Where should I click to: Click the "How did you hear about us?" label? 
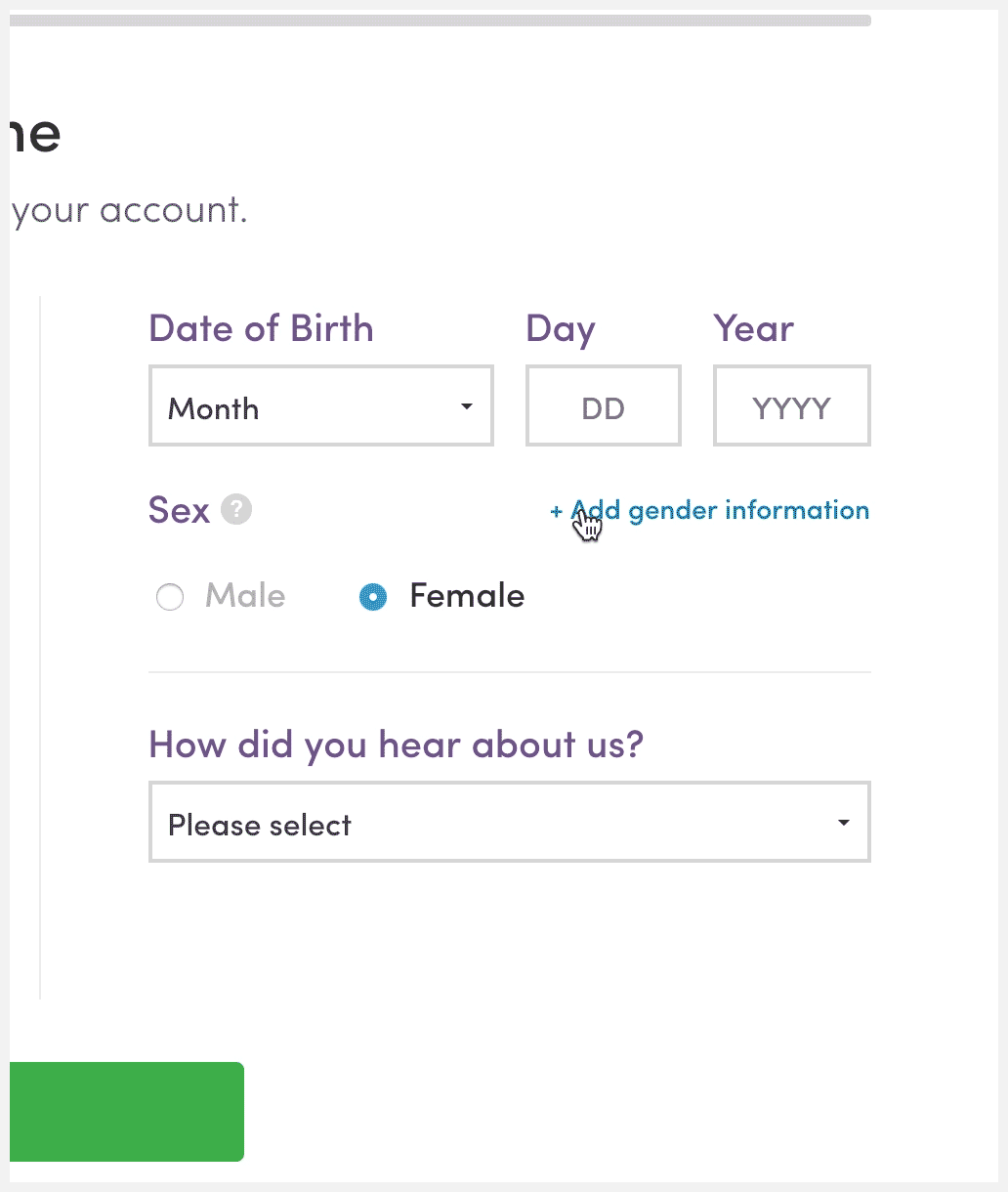396,745
